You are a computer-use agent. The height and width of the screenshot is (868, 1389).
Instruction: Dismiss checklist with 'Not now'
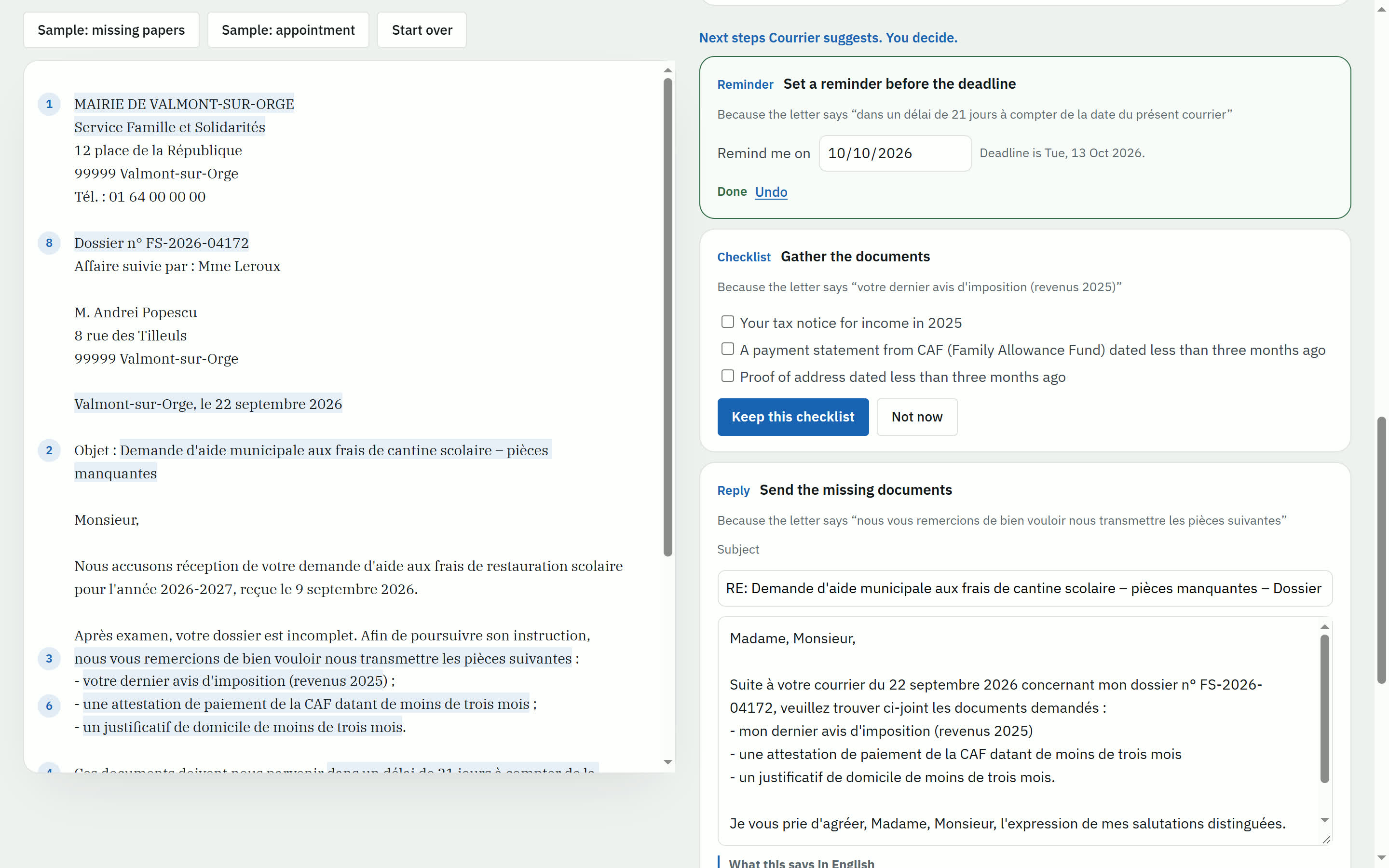click(917, 417)
